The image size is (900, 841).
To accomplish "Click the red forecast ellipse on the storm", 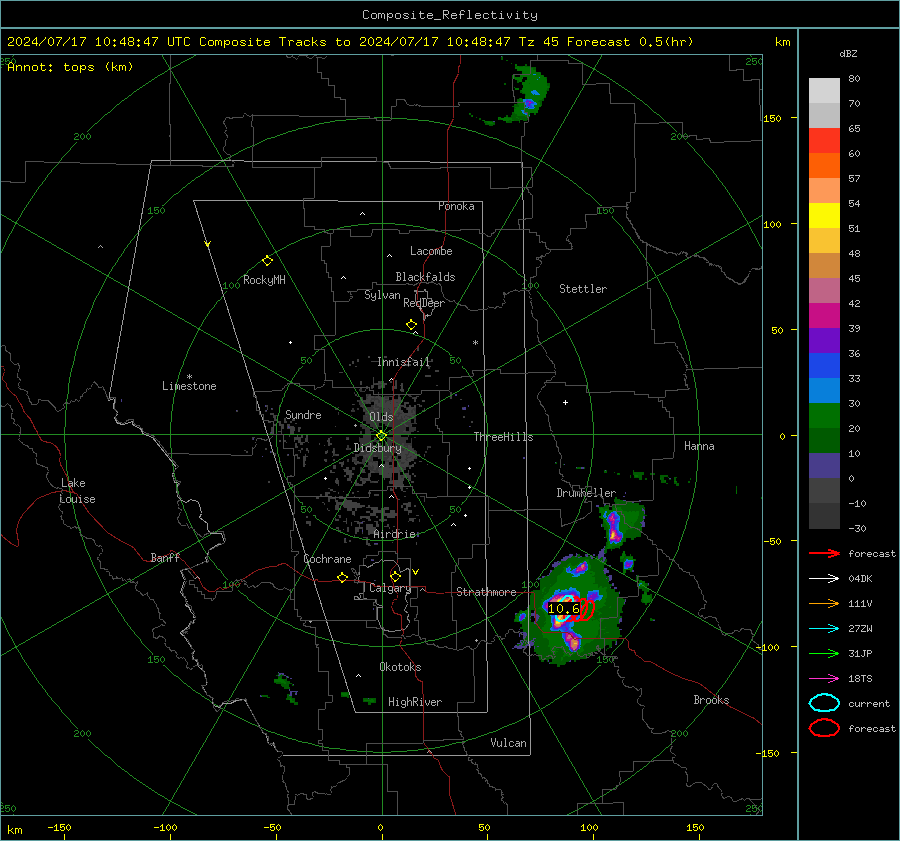I will click(x=585, y=610).
